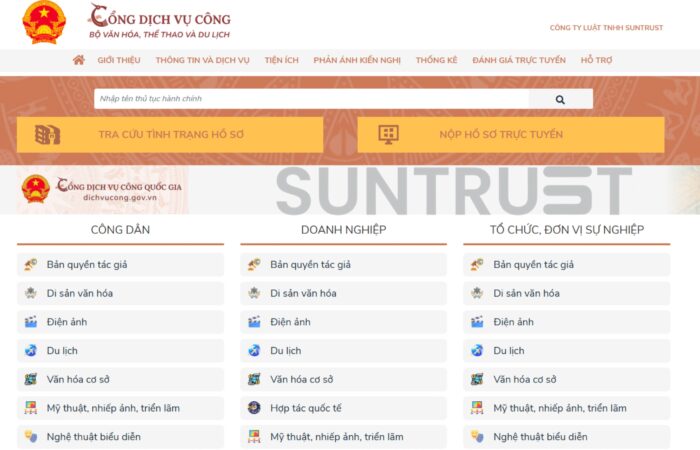Click Văn hóa cơ sở icon under Công dân
Viewport: 700px width, 450px height.
(x=31, y=379)
